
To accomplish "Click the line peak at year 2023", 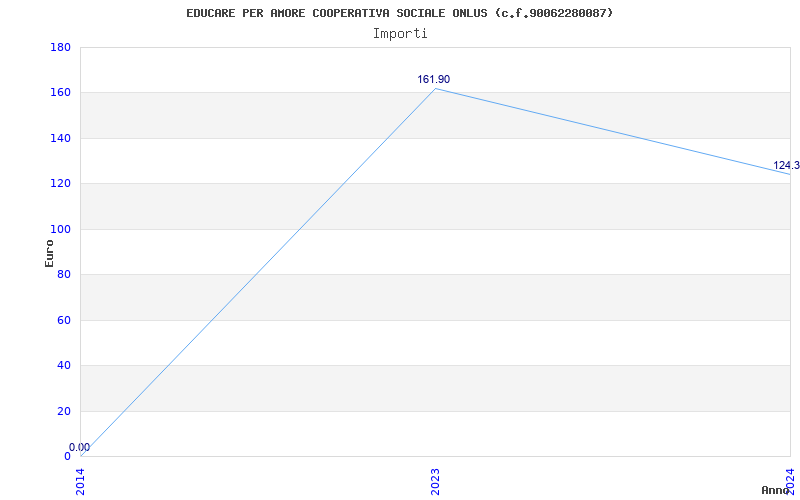I will point(435,89).
